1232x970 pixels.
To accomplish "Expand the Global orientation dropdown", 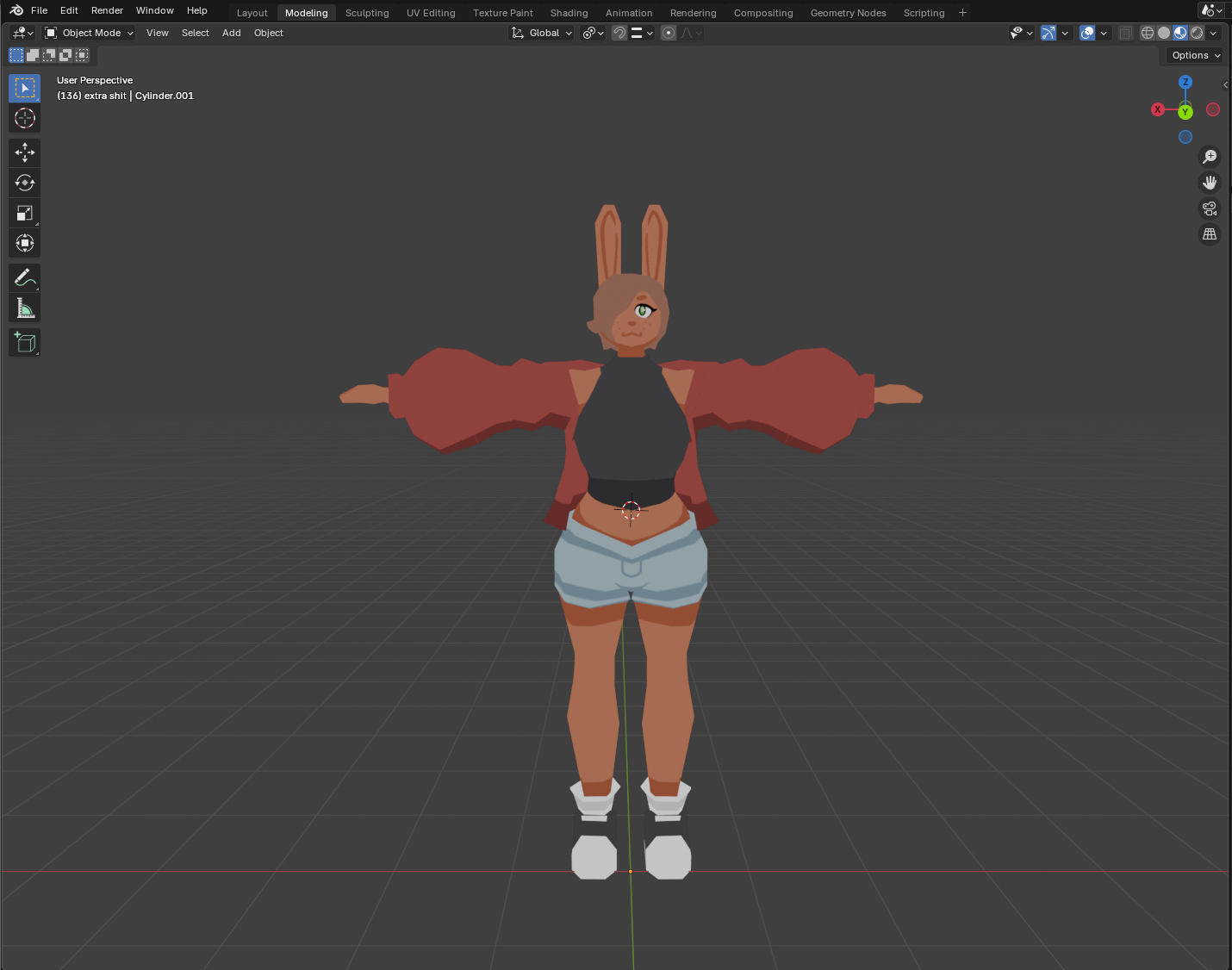I will [542, 33].
